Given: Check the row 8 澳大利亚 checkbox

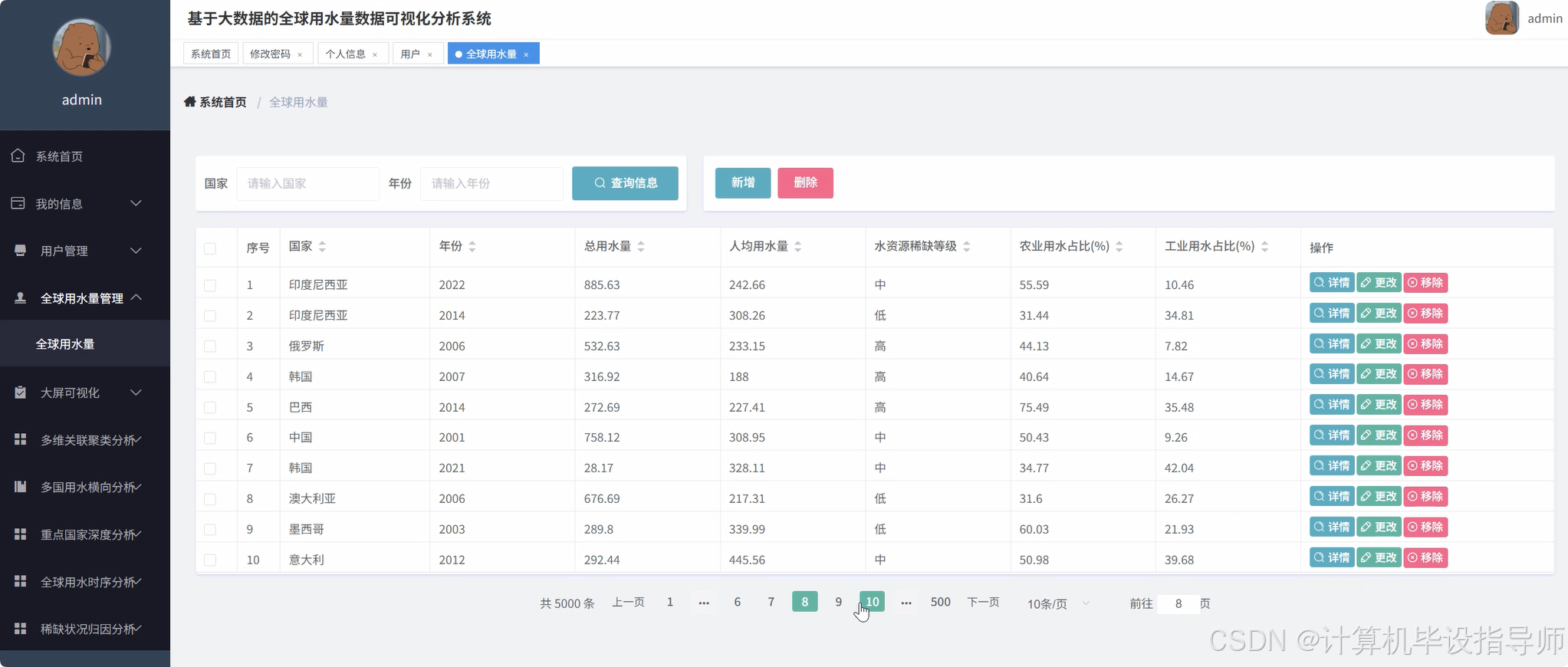Looking at the screenshot, I should point(210,499).
